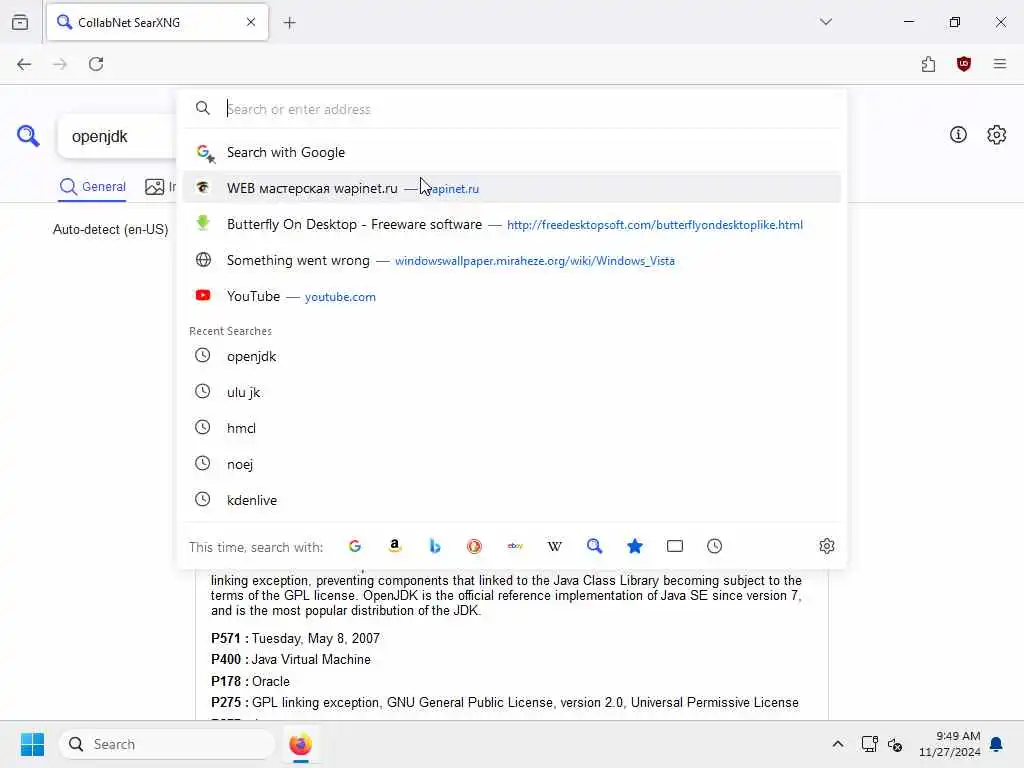Screen dimensions: 1024x768
Task: Open uBlock Origin extension icon
Action: 963,64
